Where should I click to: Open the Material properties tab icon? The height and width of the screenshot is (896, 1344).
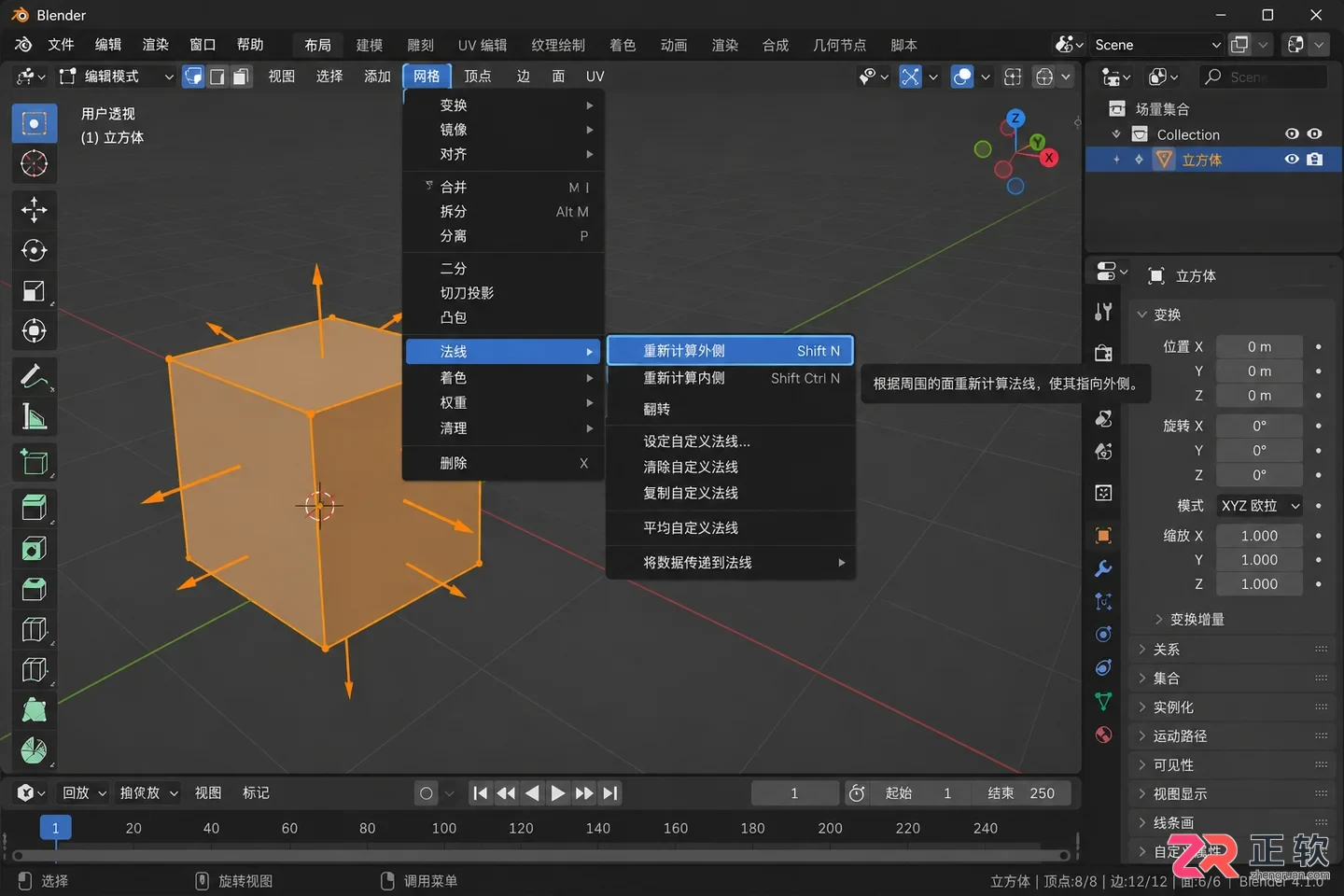click(1103, 735)
